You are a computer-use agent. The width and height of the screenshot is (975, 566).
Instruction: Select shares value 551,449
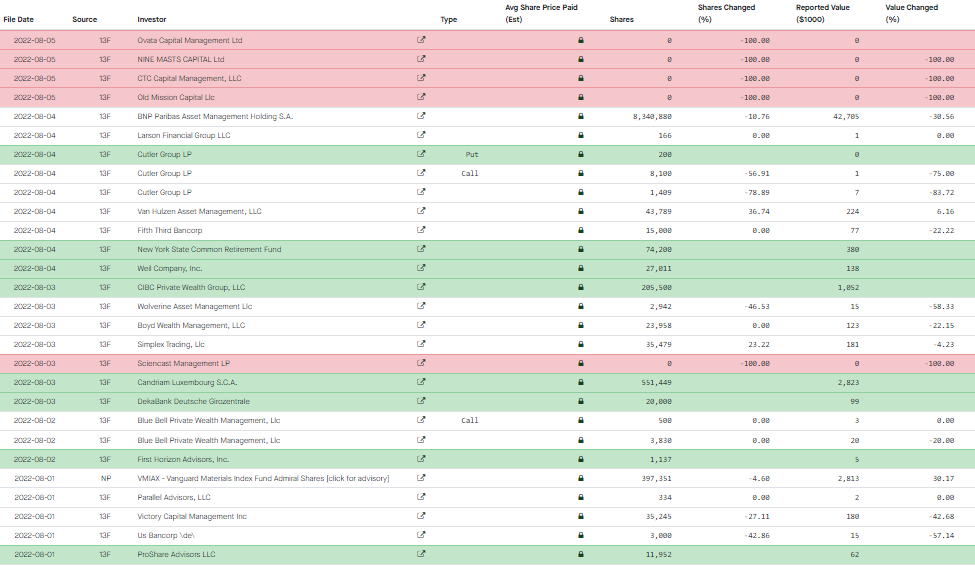(657, 383)
